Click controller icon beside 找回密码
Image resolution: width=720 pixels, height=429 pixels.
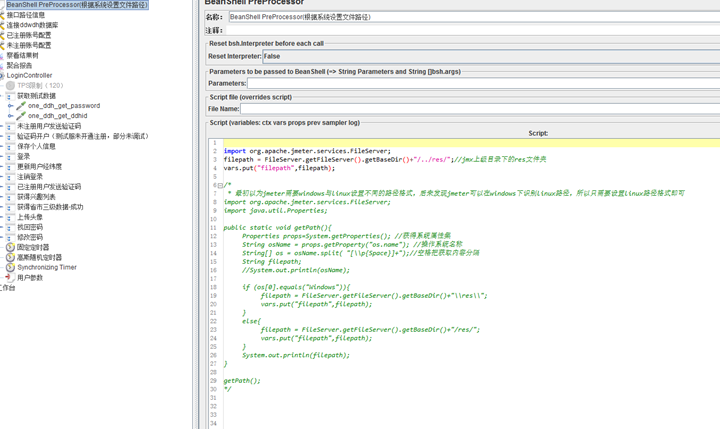click(x=11, y=227)
